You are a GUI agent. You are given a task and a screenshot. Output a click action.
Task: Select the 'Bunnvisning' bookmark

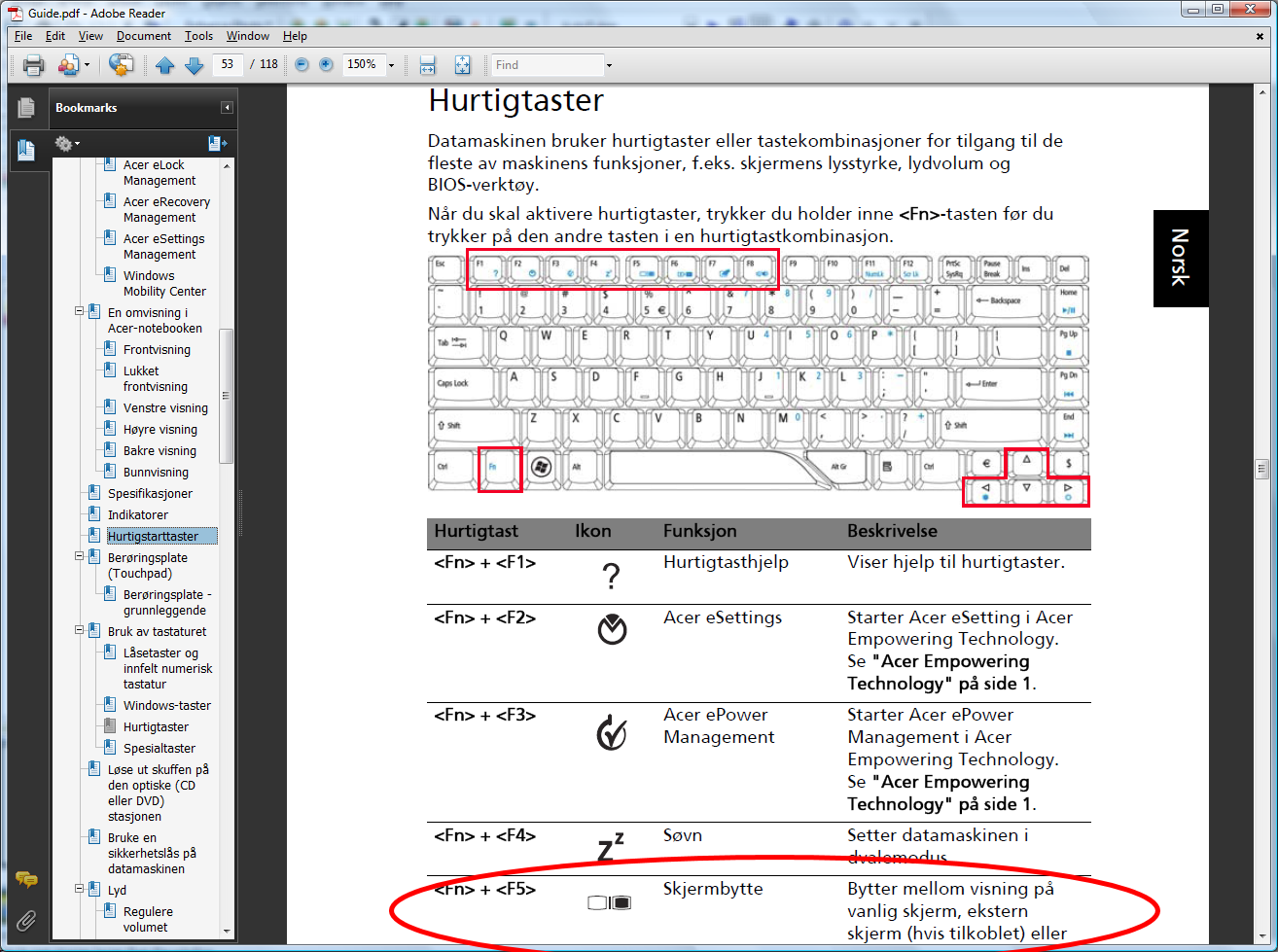[x=156, y=473]
